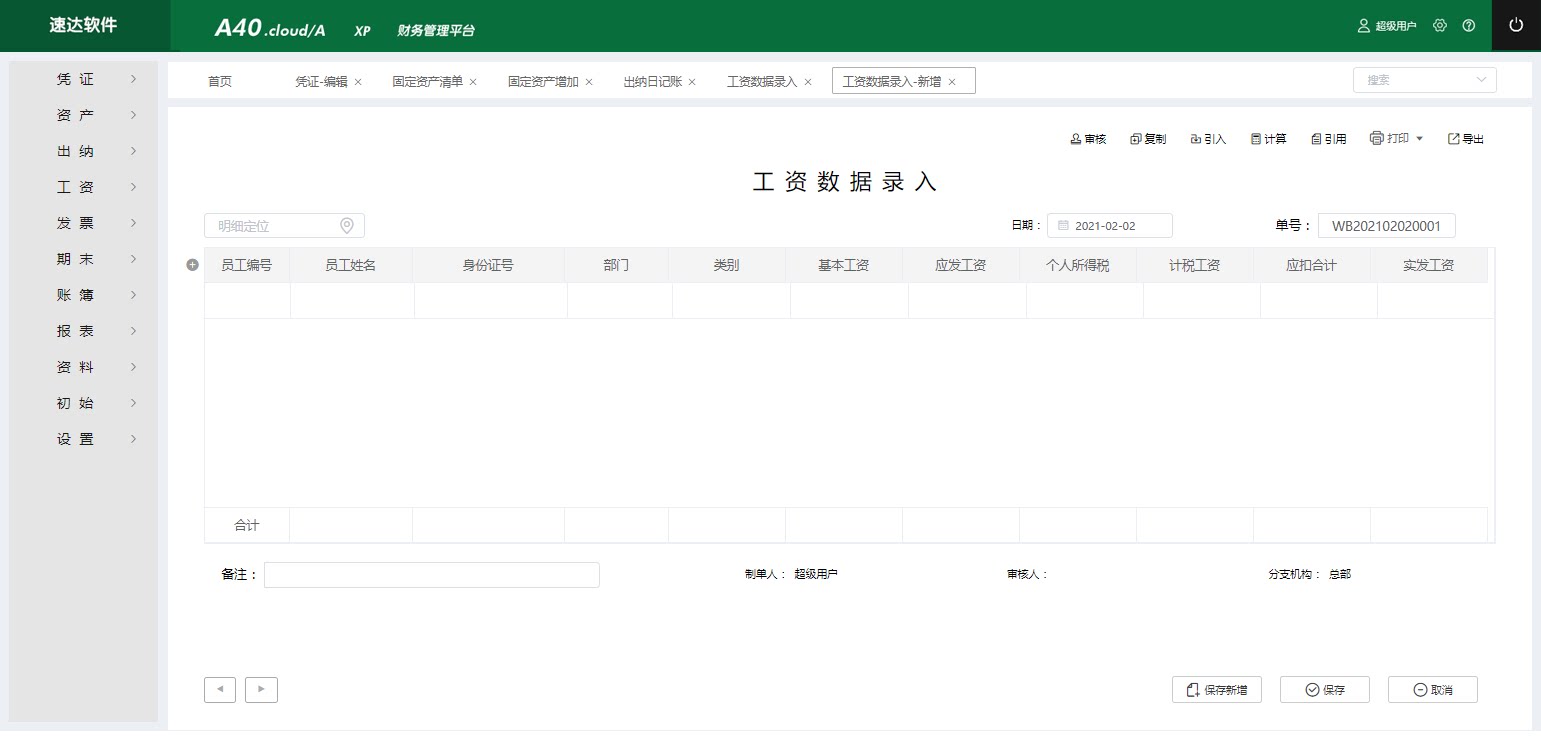
Task: Go to previous record with left arrow
Action: click(220, 690)
